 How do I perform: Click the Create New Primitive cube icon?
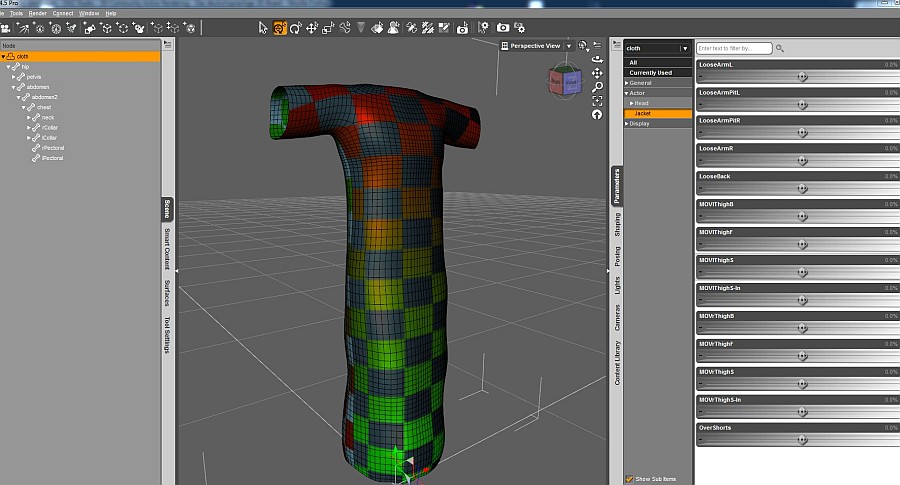[x=106, y=28]
